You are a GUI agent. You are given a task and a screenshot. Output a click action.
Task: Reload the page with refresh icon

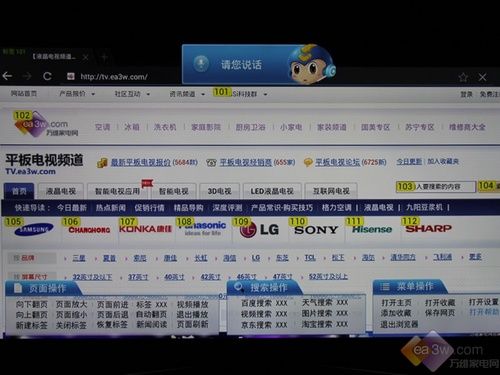[x=47, y=76]
